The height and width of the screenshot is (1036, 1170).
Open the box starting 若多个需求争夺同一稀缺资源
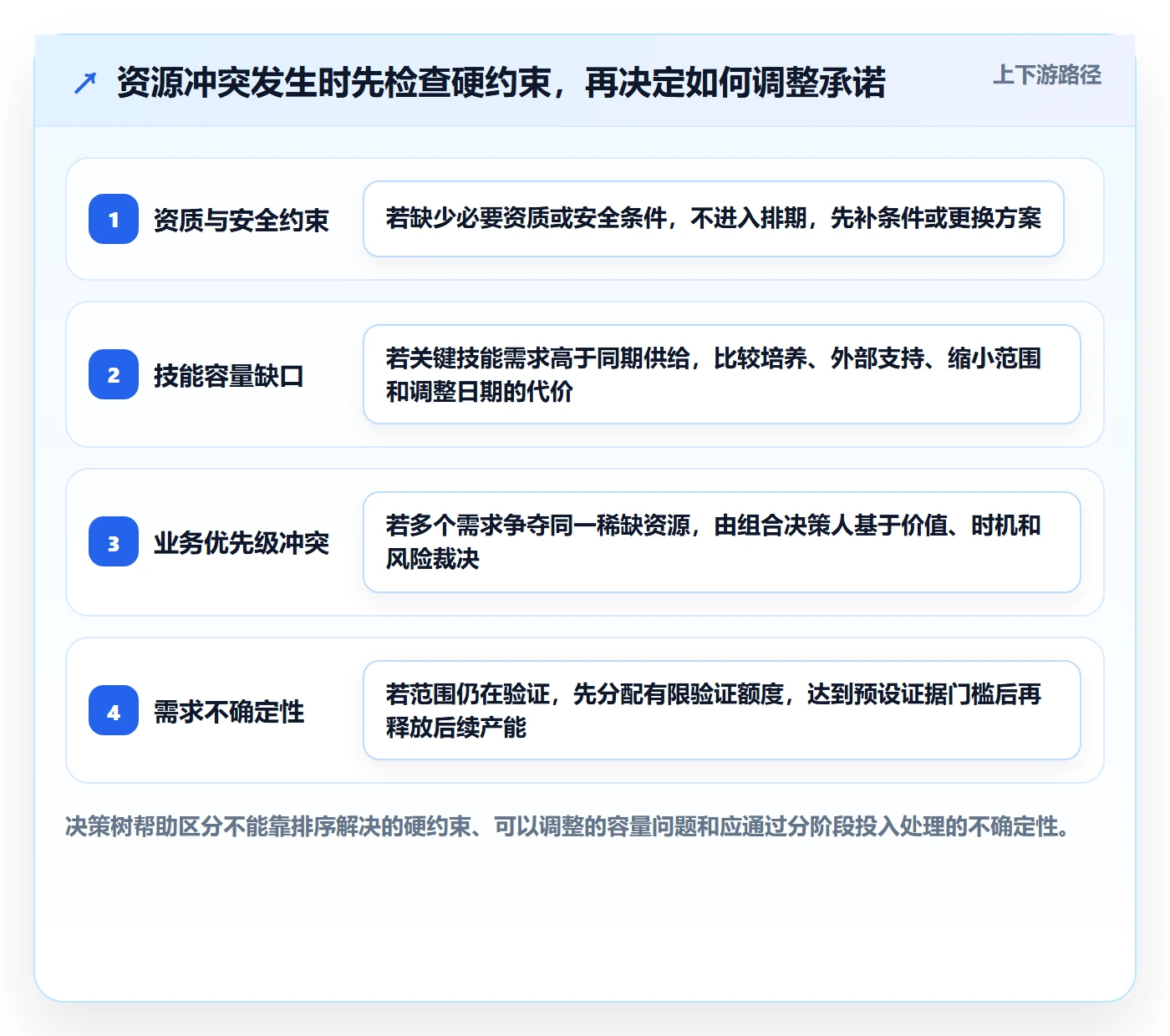722,542
